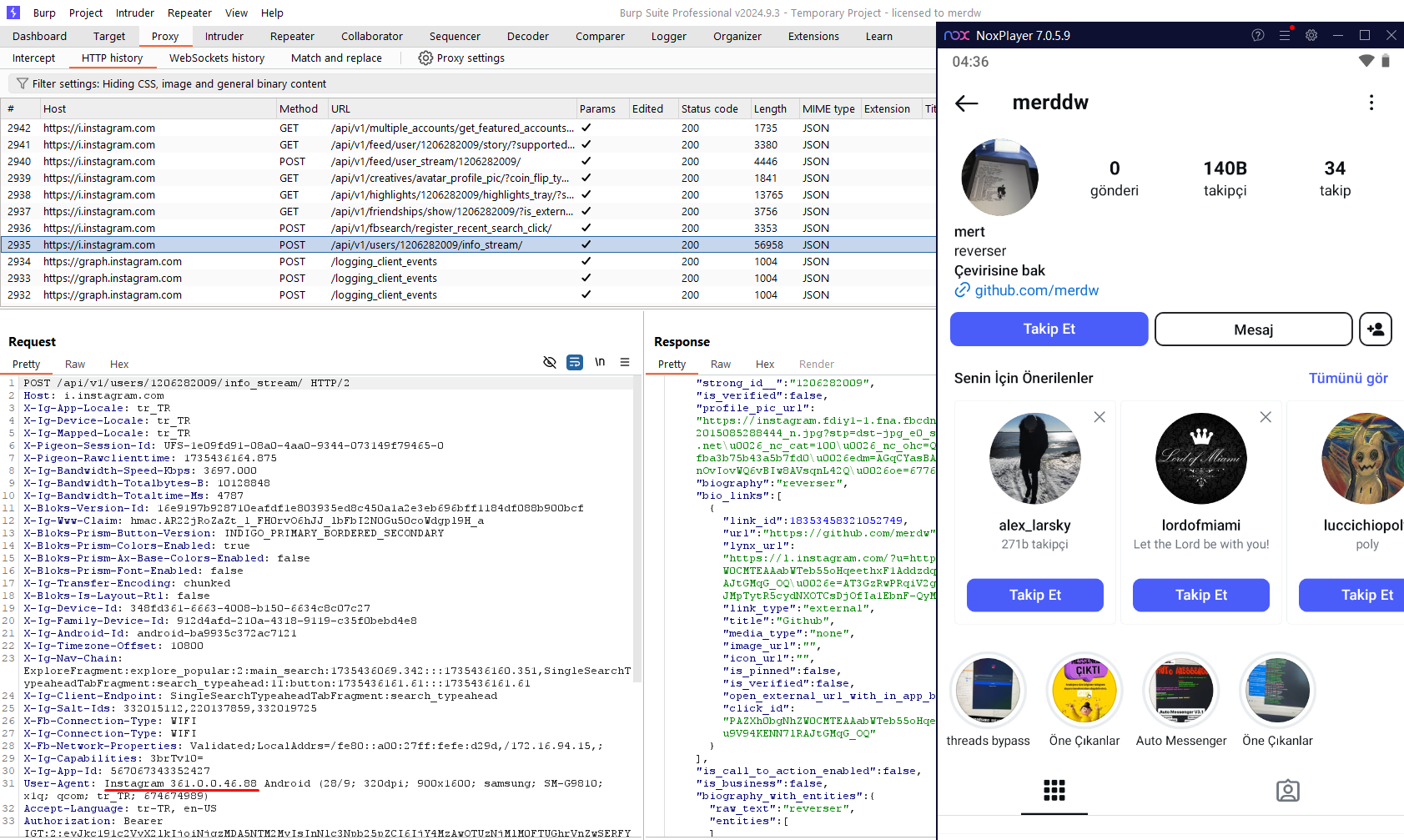Click Params checkmark for row 2932
The height and width of the screenshot is (840, 1404).
586,294
